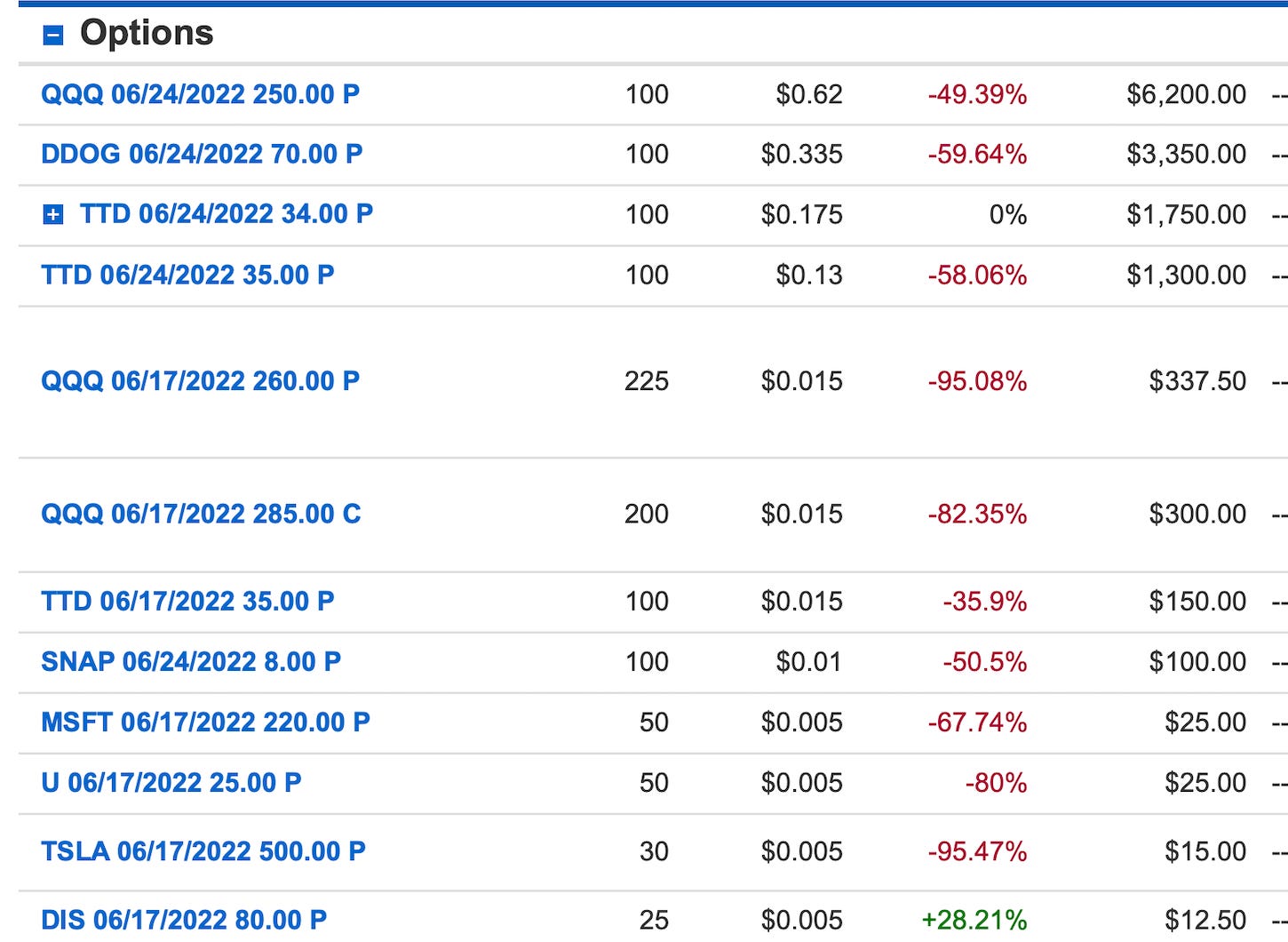This screenshot has height=942, width=1288.
Task: Select the Options section heading
Action: pyautogui.click(x=147, y=33)
